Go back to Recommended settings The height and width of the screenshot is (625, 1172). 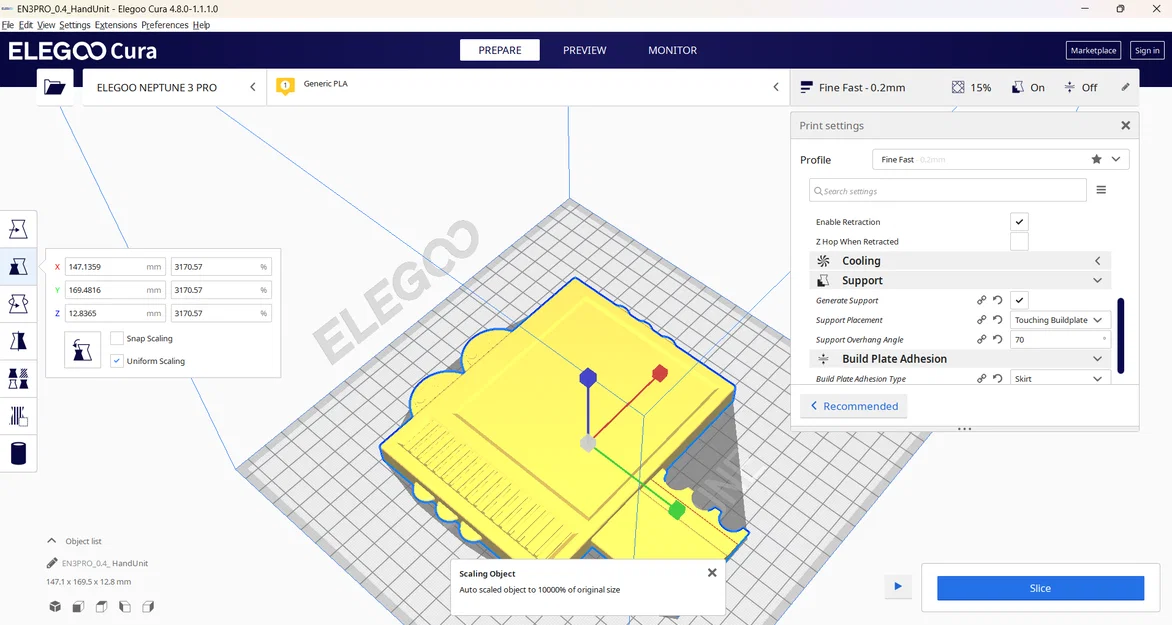[854, 406]
